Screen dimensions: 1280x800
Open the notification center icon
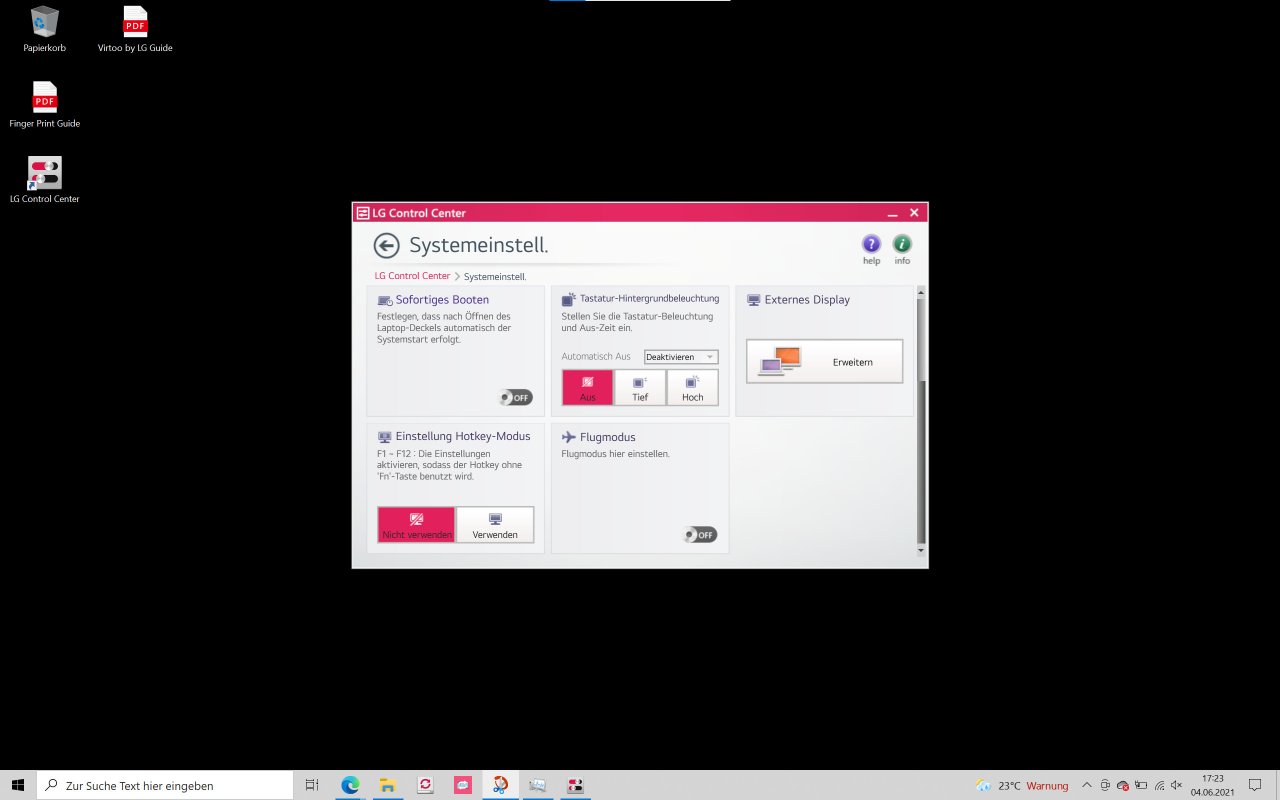tap(1255, 785)
